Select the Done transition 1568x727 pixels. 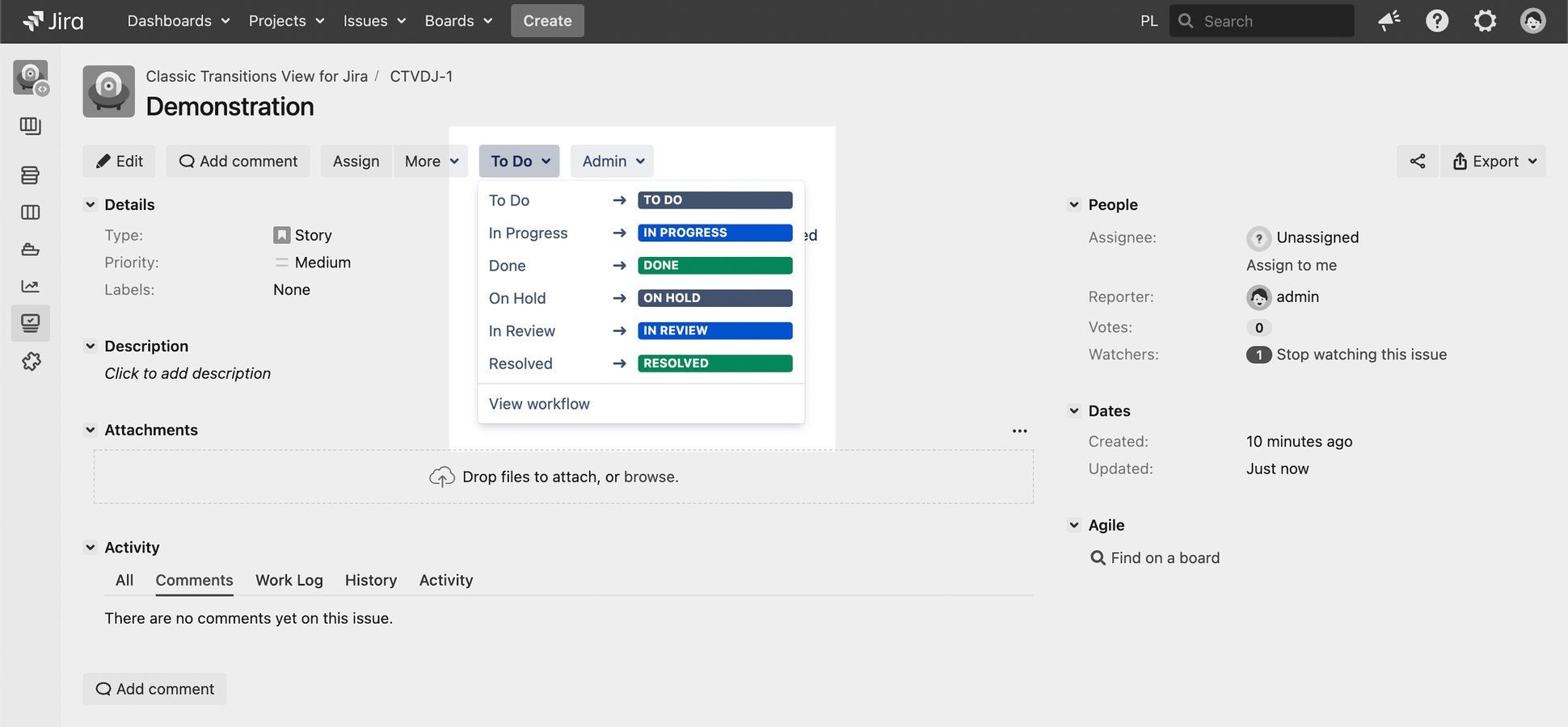[641, 266]
